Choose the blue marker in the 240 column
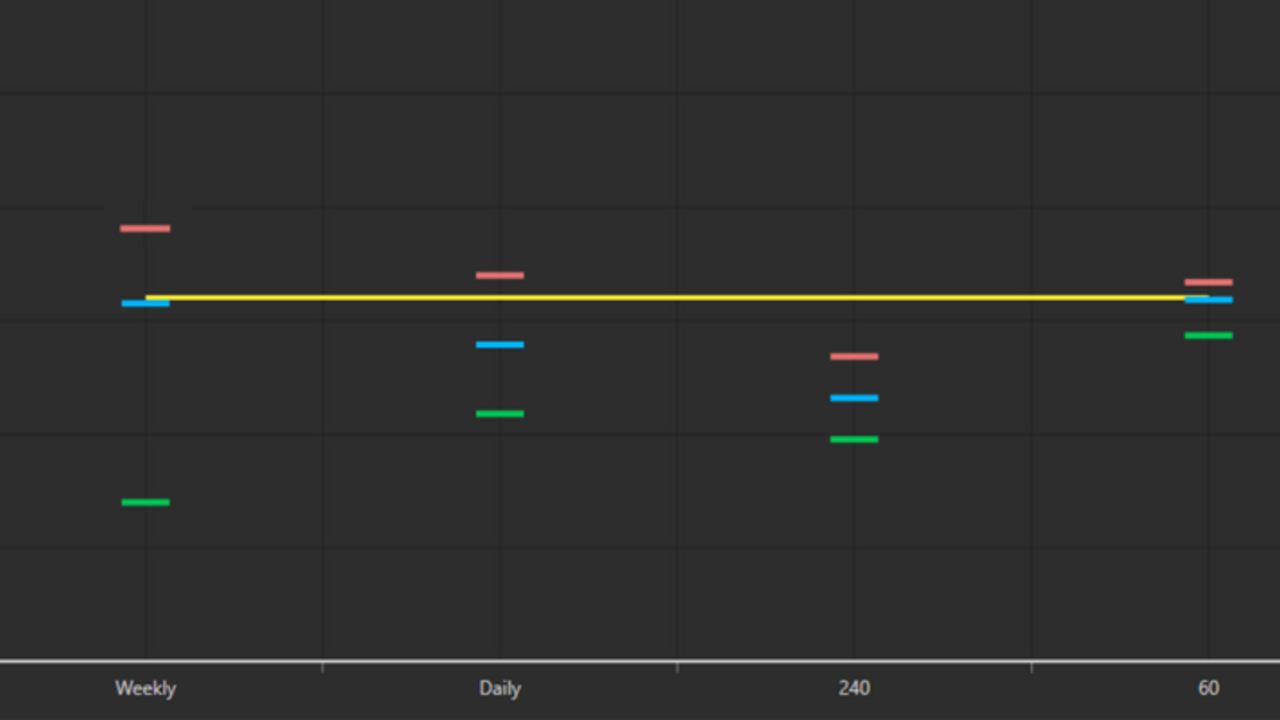 854,398
